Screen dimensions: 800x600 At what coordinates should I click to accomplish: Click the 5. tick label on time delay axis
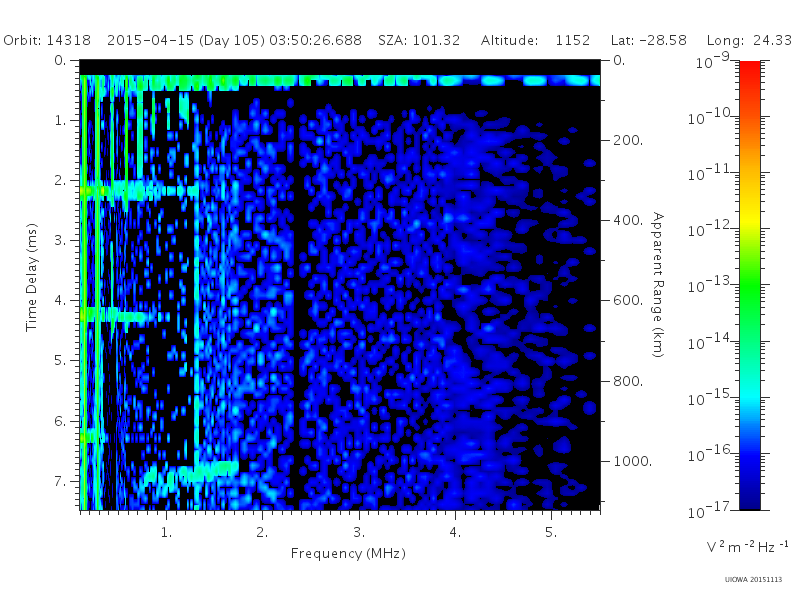(61, 361)
